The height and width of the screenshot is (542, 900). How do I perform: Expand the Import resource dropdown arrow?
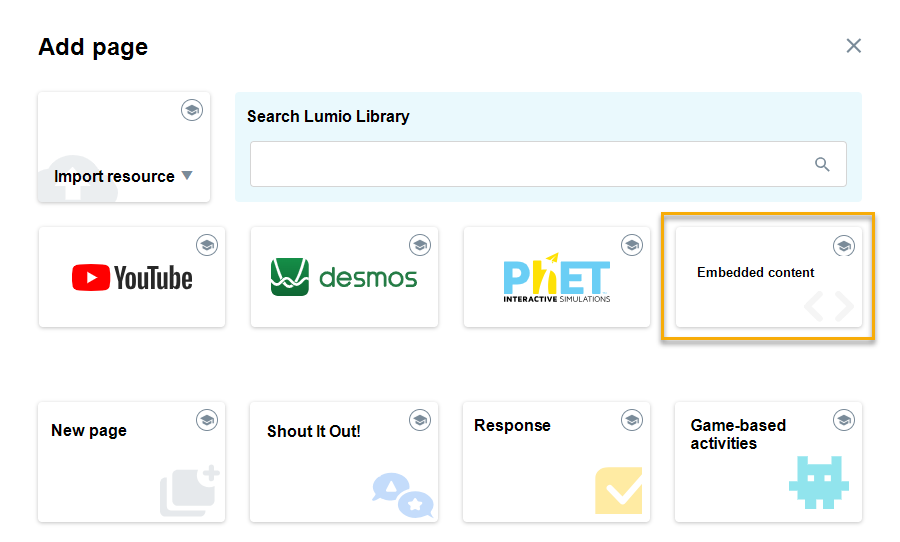click(187, 175)
